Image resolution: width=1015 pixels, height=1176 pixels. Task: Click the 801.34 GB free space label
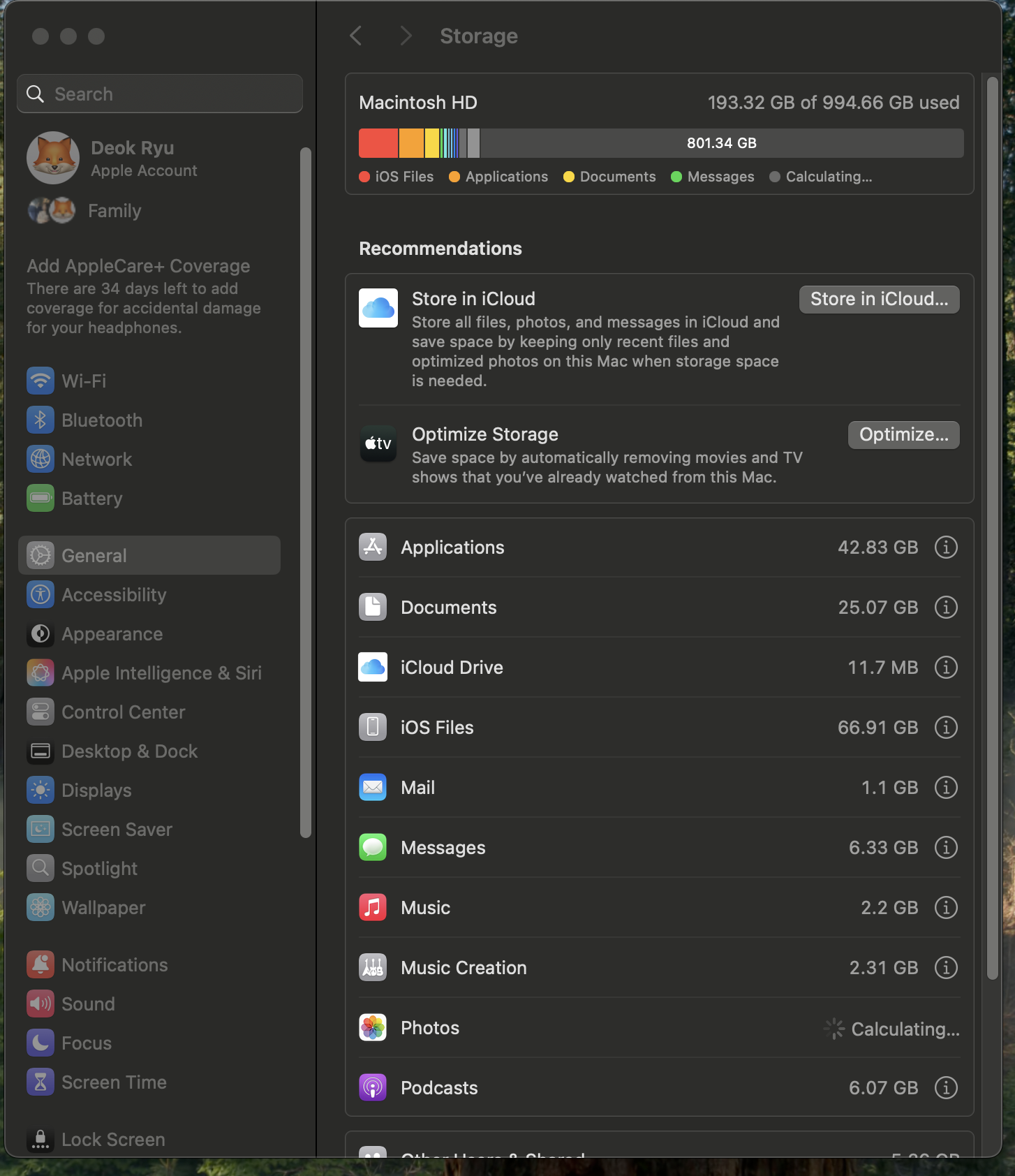click(x=721, y=142)
